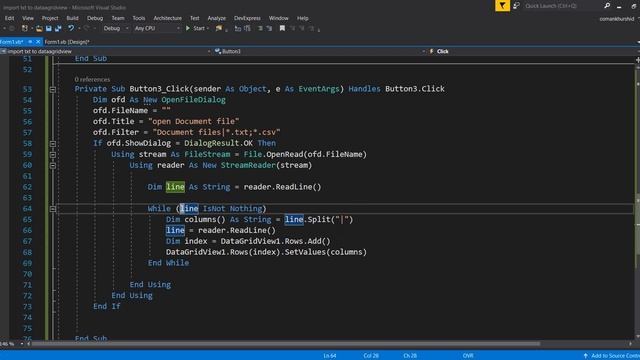Open the View menu

28,18
